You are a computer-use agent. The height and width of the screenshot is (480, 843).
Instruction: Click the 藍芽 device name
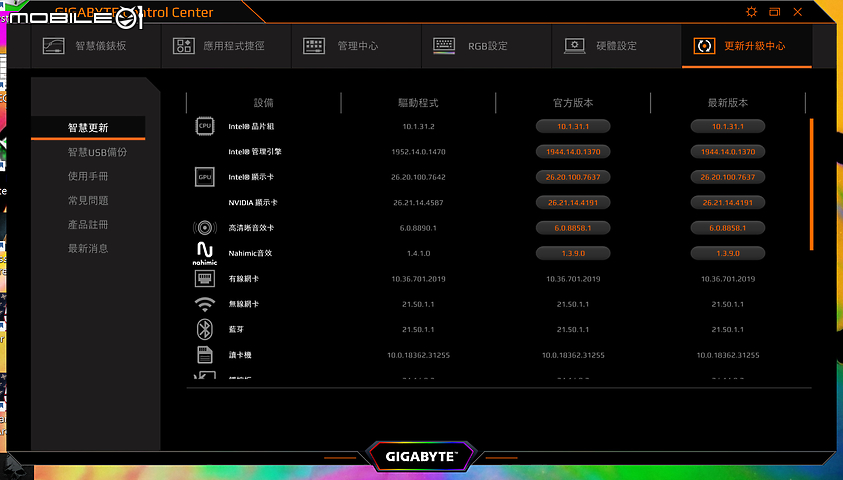236,329
